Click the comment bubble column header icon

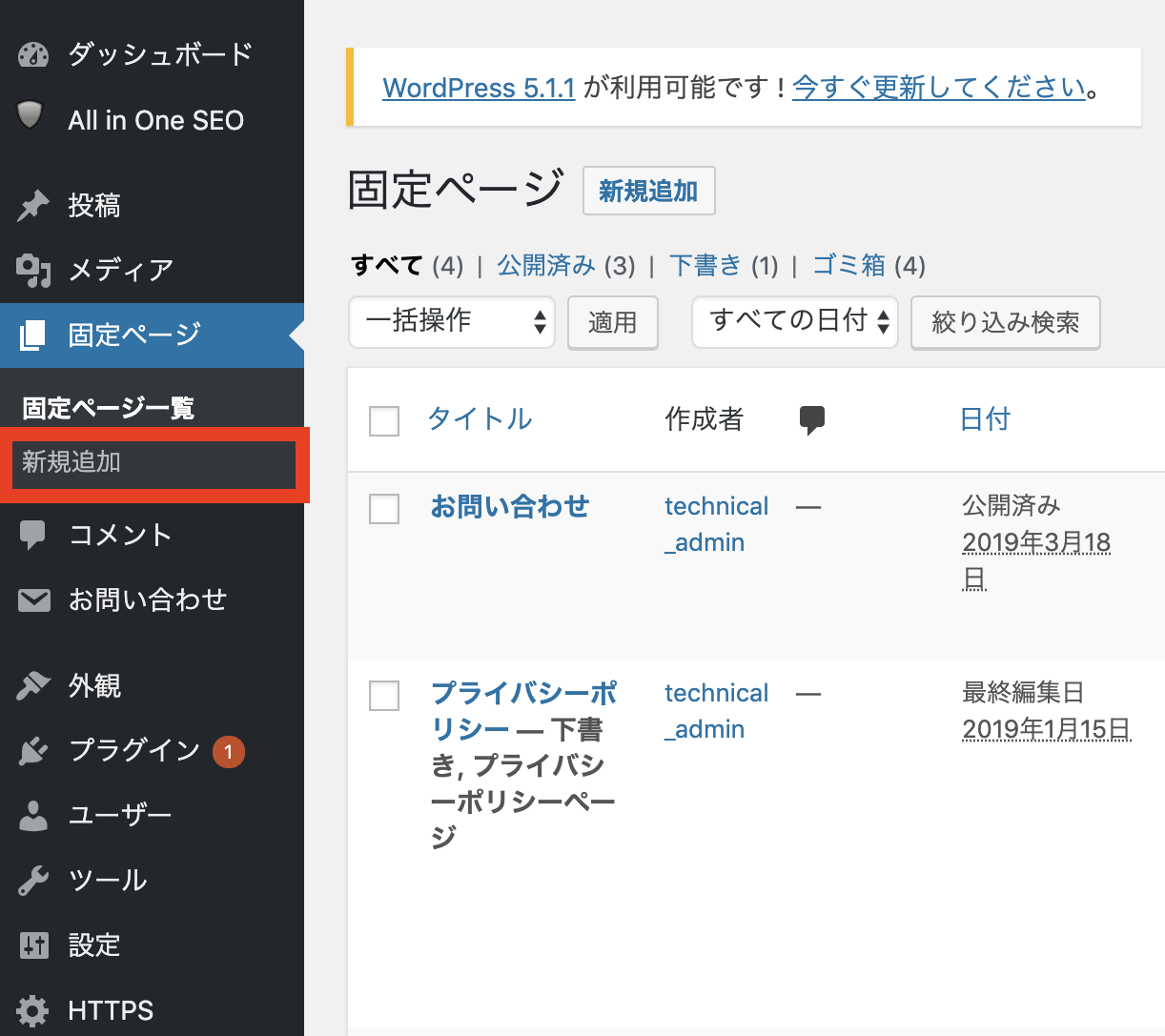click(812, 420)
